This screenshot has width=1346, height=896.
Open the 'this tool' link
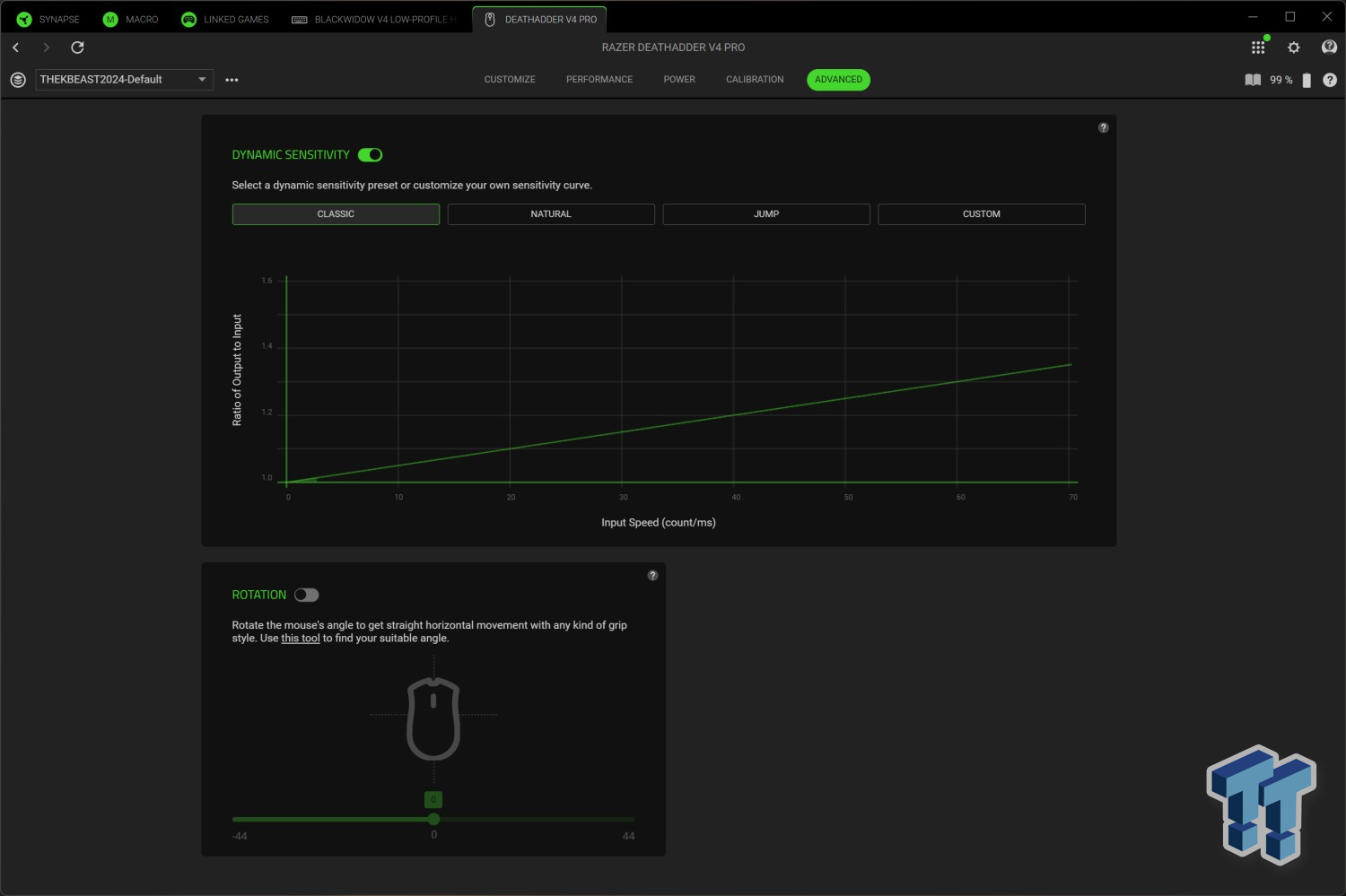(x=300, y=639)
